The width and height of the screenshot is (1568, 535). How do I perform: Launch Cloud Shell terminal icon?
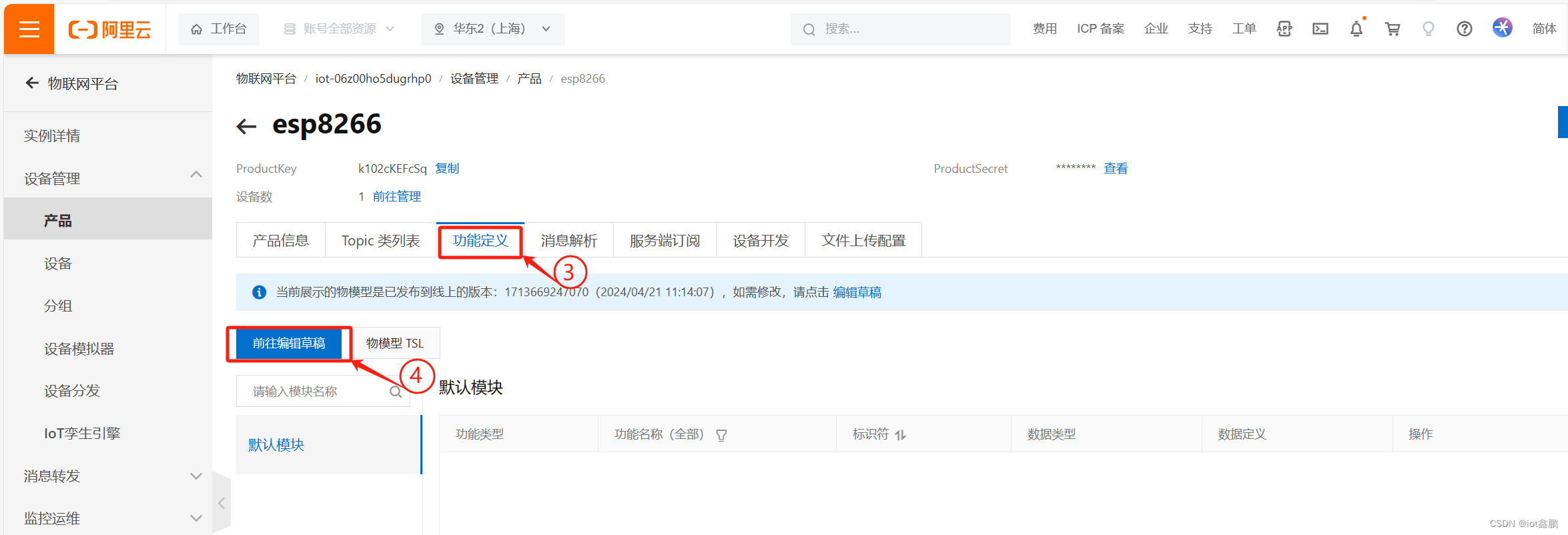tap(1320, 29)
